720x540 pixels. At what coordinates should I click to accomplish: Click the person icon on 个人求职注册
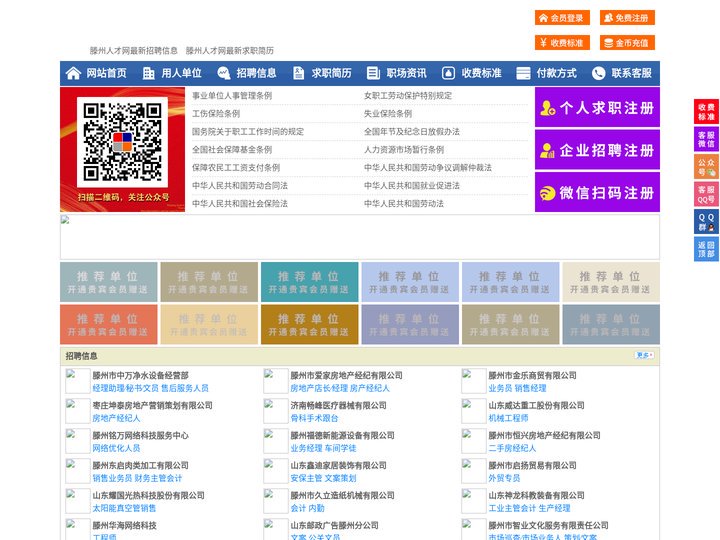coord(547,108)
